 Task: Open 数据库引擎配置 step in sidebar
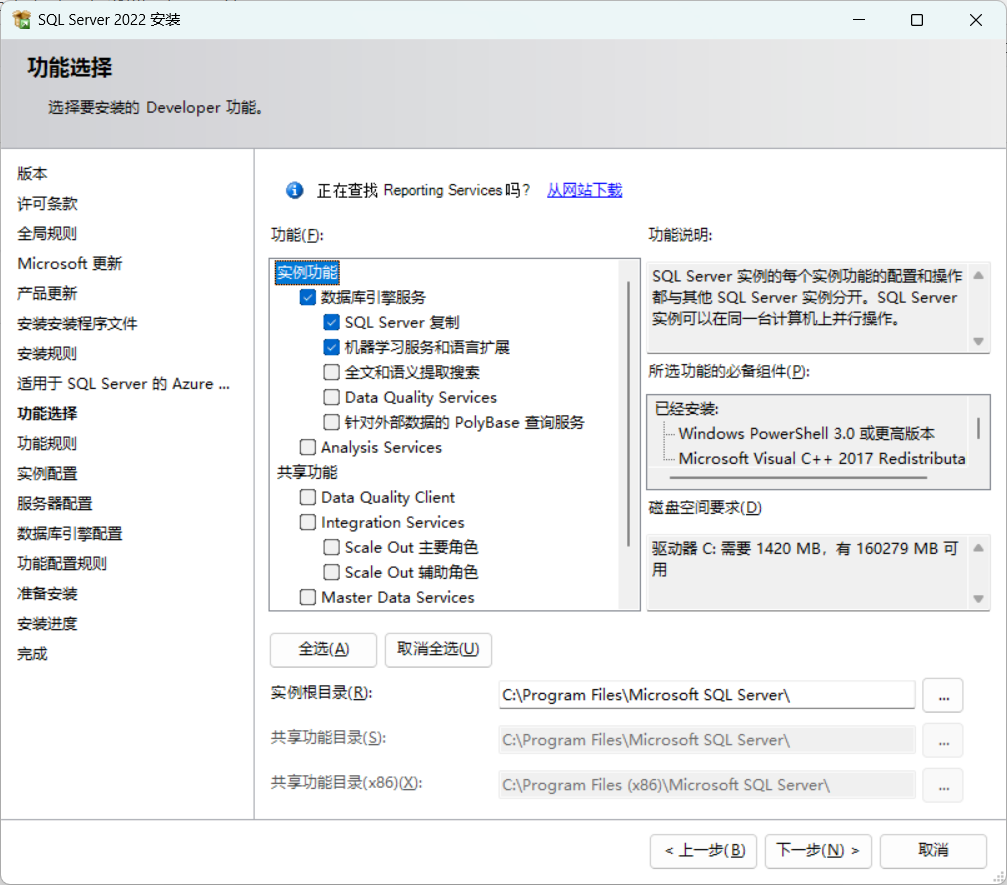pyautogui.click(x=62, y=533)
